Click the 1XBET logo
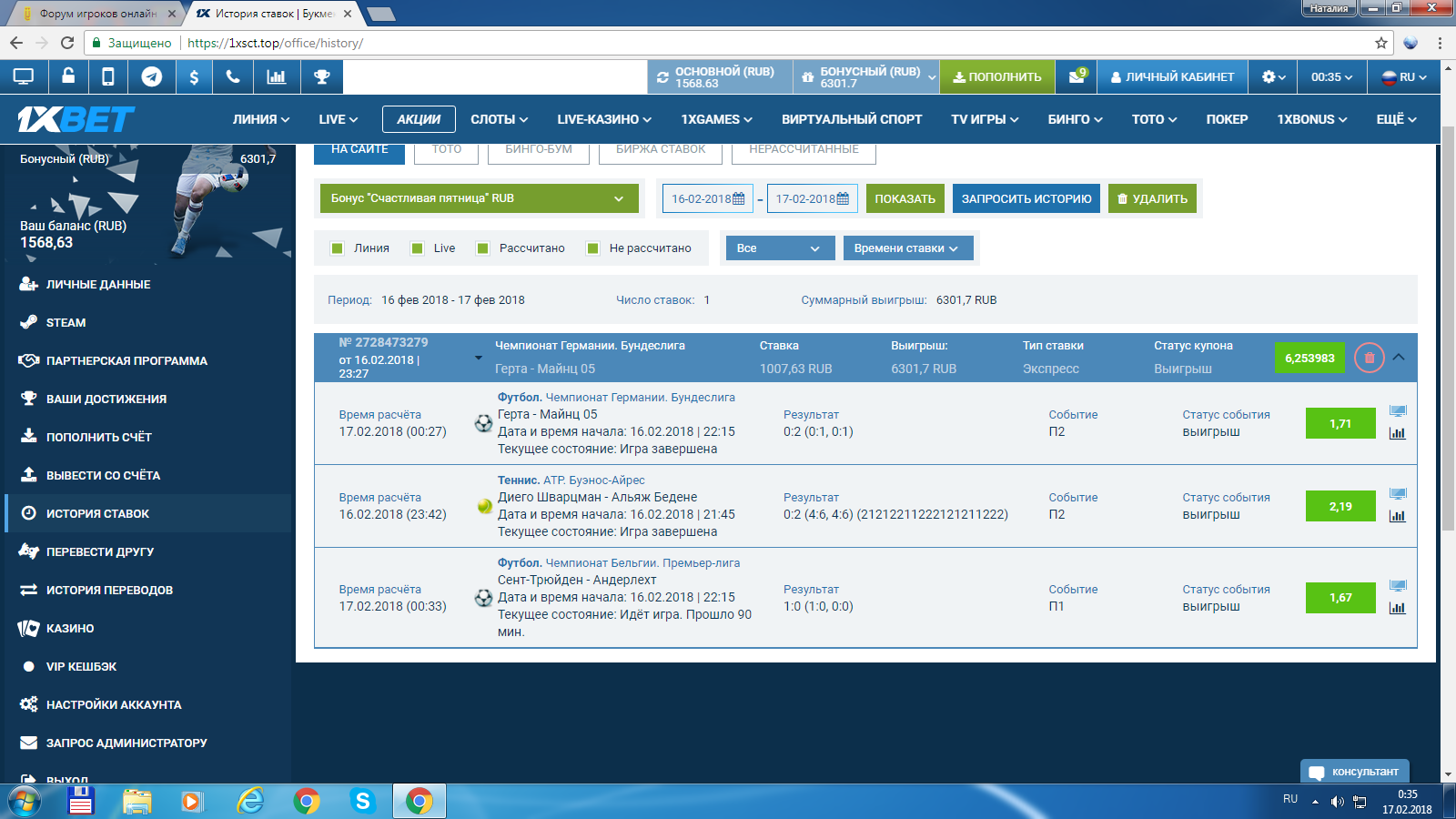 click(x=76, y=119)
